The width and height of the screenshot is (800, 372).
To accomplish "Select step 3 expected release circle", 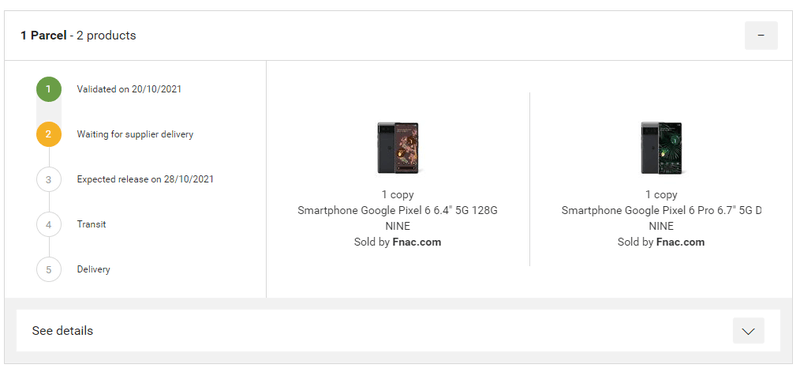I will (x=48, y=179).
